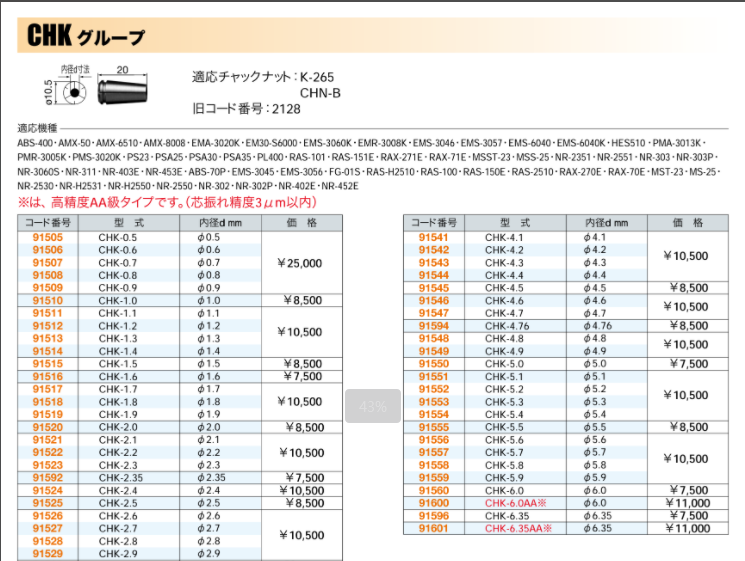The height and width of the screenshot is (561, 745).
Task: Click the K-265 chuck nut text
Action: pos(317,77)
